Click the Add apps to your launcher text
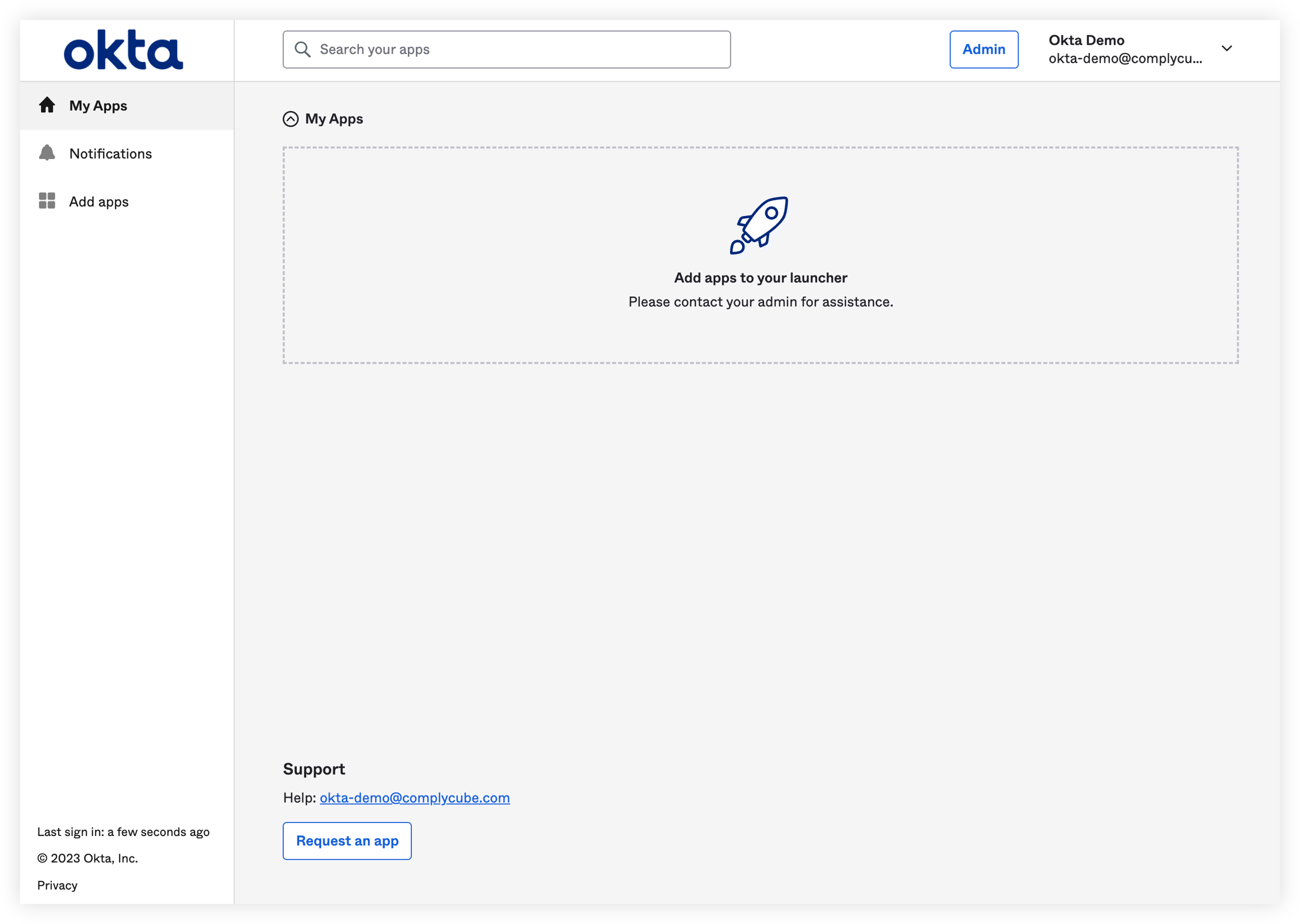This screenshot has width=1300, height=924. [x=760, y=278]
